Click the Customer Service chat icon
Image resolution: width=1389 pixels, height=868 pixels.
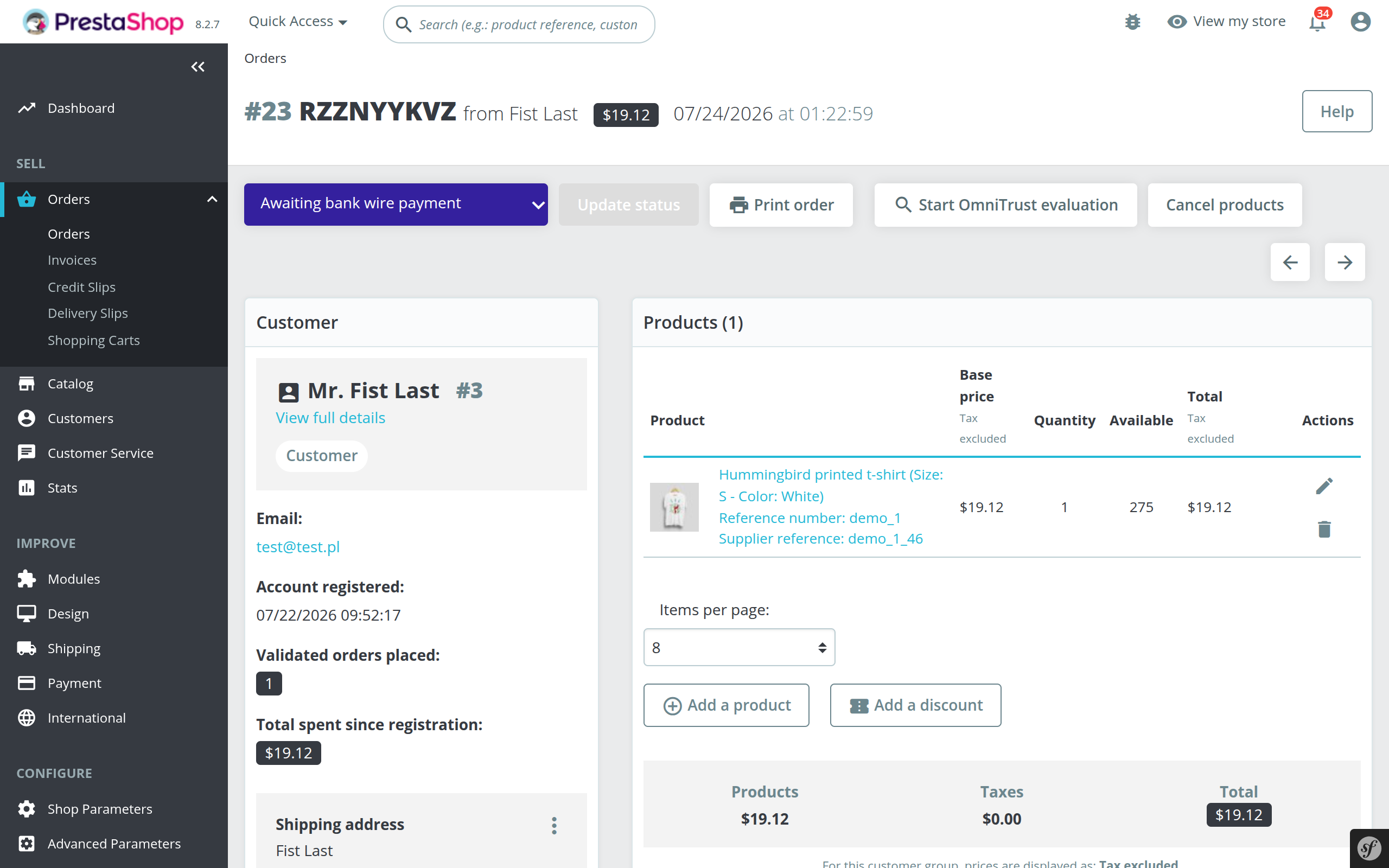27,453
